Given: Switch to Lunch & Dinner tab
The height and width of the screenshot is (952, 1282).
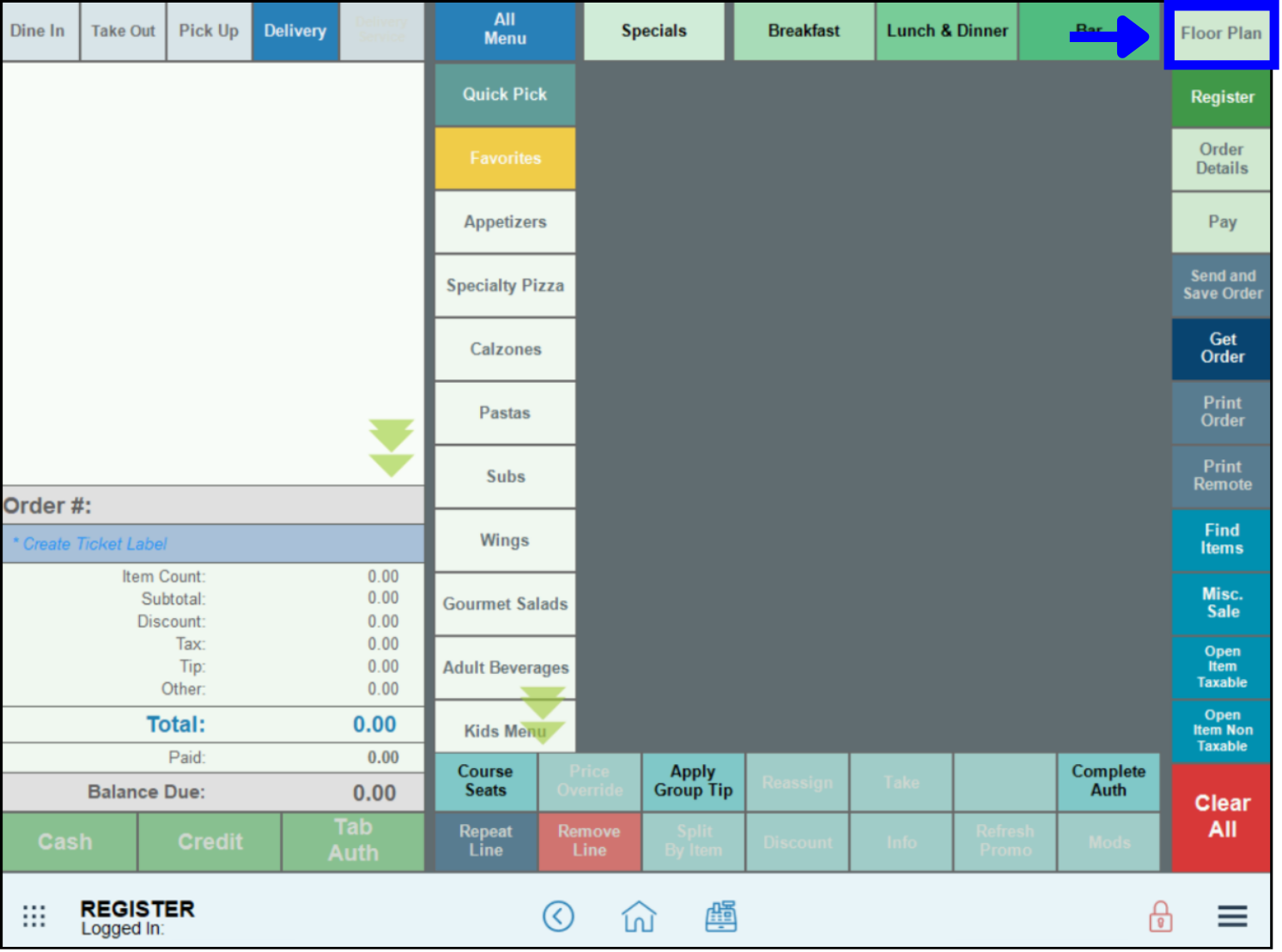Looking at the screenshot, I should click(946, 31).
